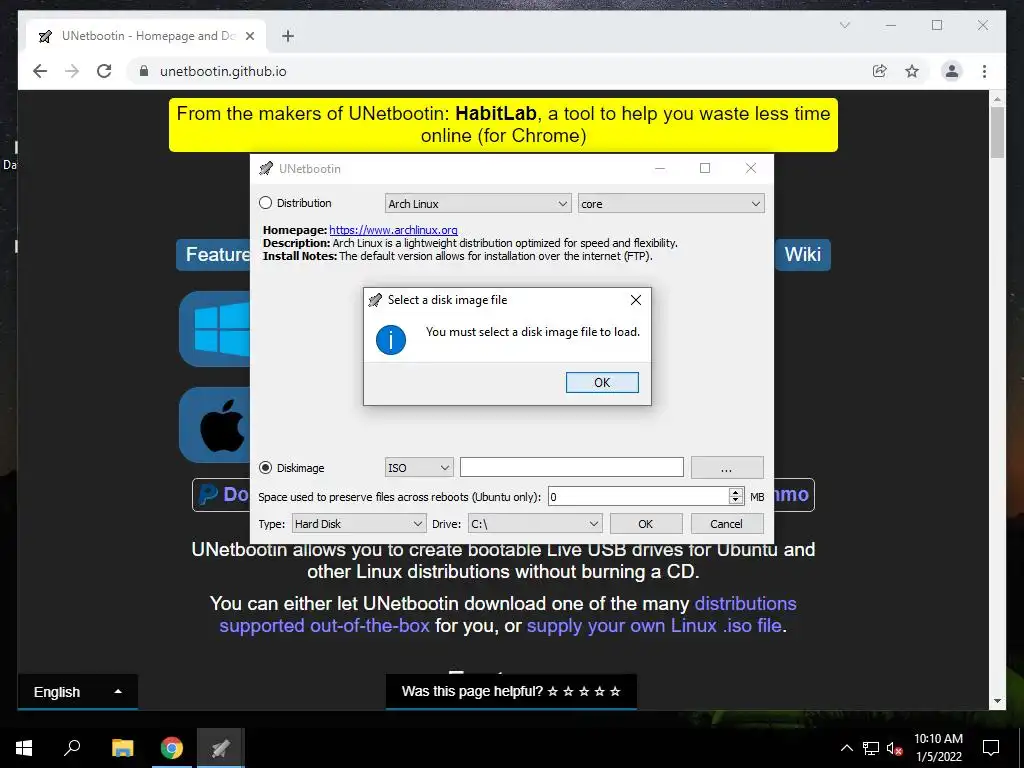Go forward in Chrome

(x=72, y=71)
